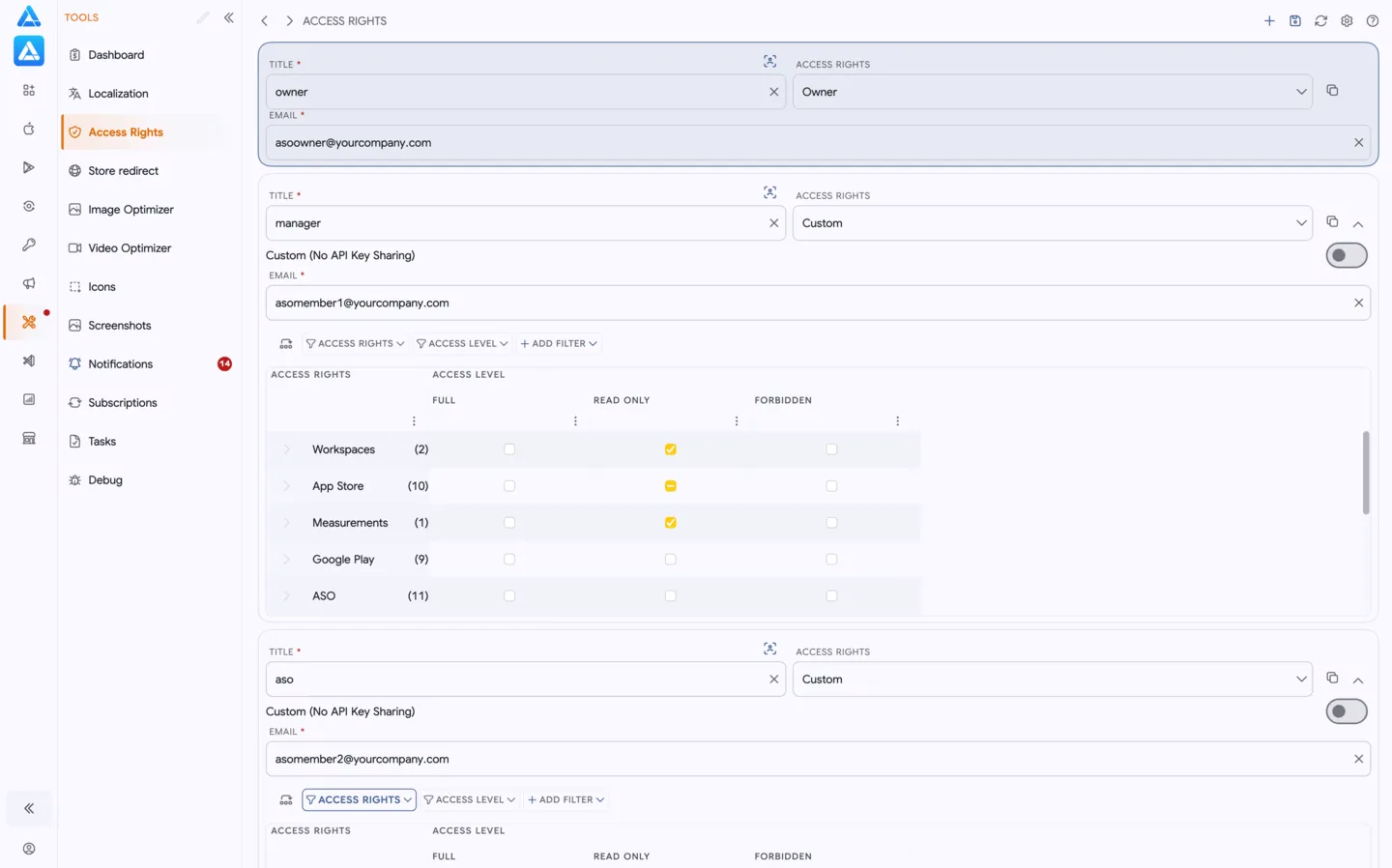Open manager's Access Rights filter dropdown
The height and width of the screenshot is (868, 1392).
click(x=355, y=343)
